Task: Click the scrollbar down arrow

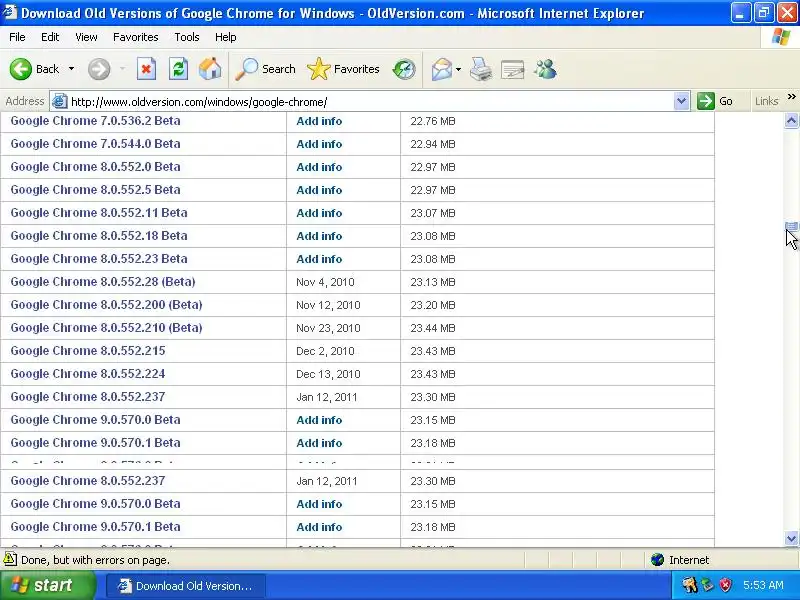Action: [791, 538]
